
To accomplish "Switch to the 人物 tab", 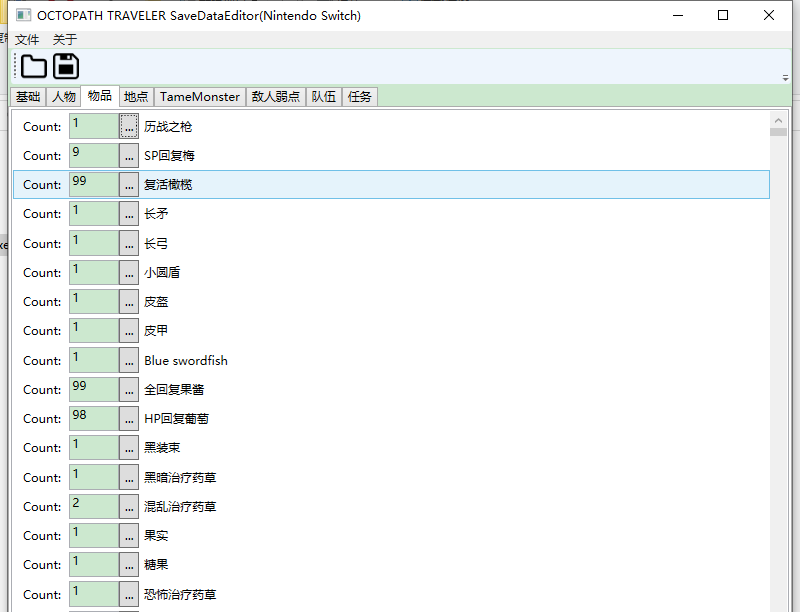I will (64, 96).
